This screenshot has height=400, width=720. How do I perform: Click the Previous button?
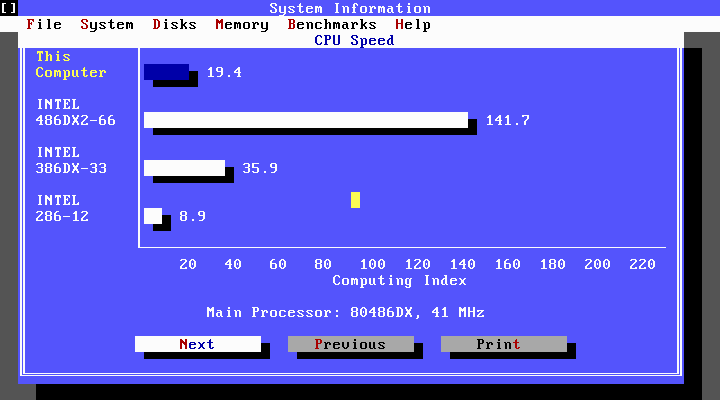click(x=351, y=344)
